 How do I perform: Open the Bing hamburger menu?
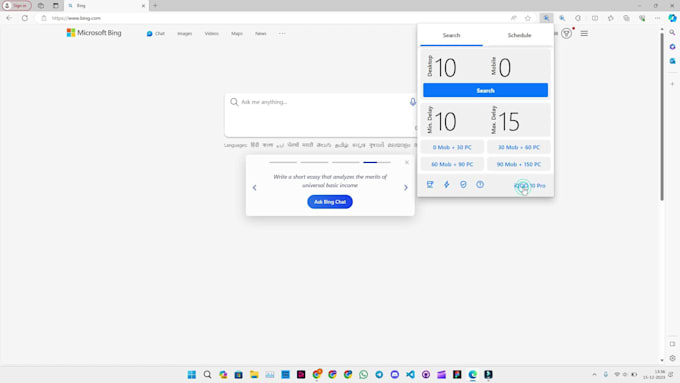(x=584, y=33)
